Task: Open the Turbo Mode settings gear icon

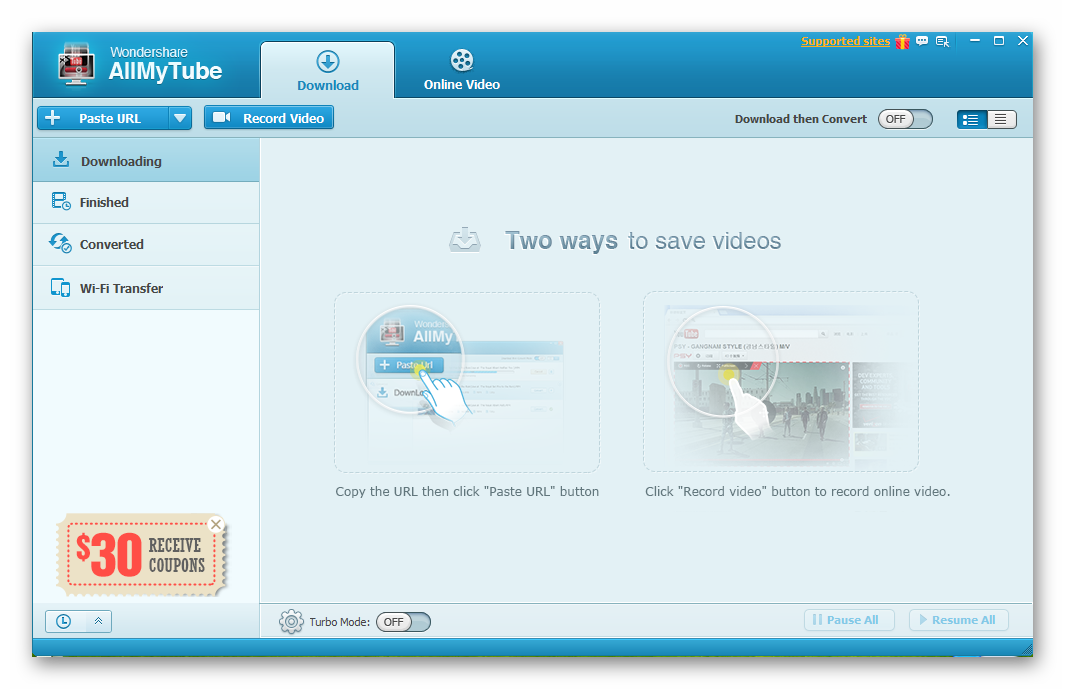Action: tap(291, 622)
